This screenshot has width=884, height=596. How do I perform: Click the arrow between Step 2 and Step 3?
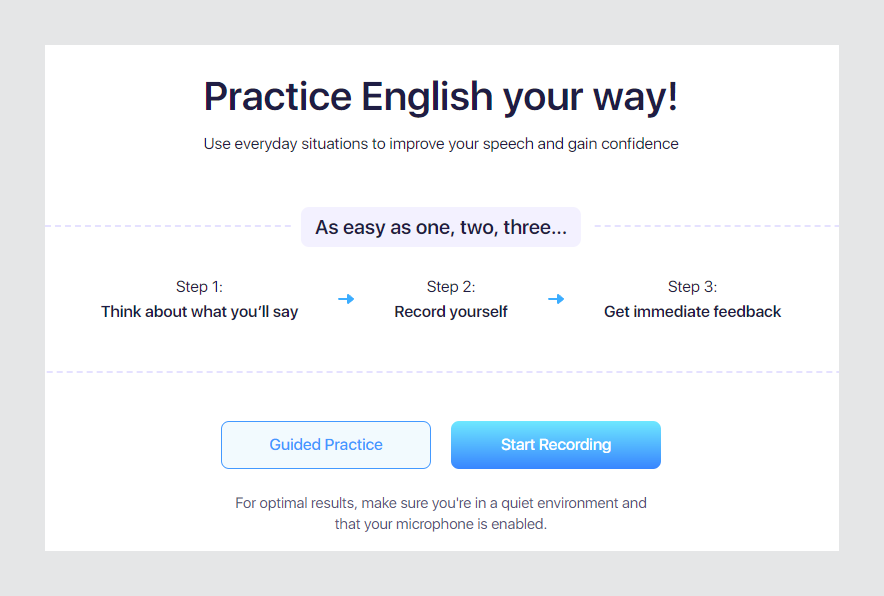coord(556,299)
